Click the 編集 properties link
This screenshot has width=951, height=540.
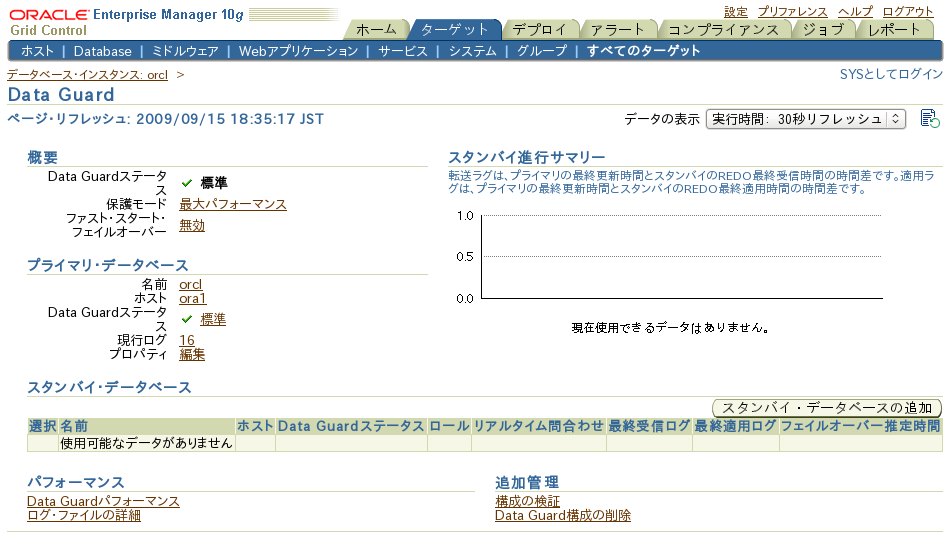[192, 354]
